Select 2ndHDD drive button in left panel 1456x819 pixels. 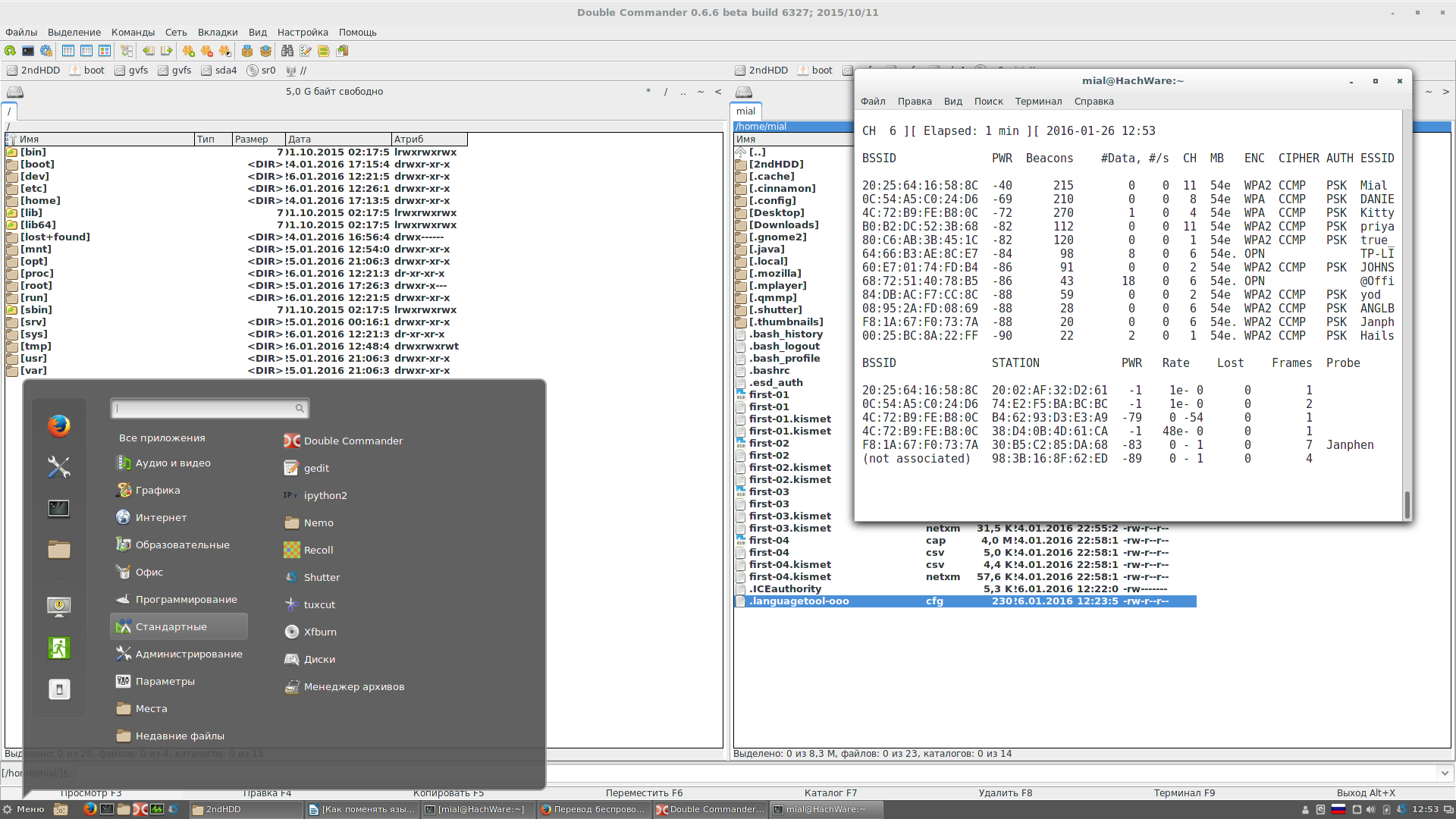click(34, 71)
